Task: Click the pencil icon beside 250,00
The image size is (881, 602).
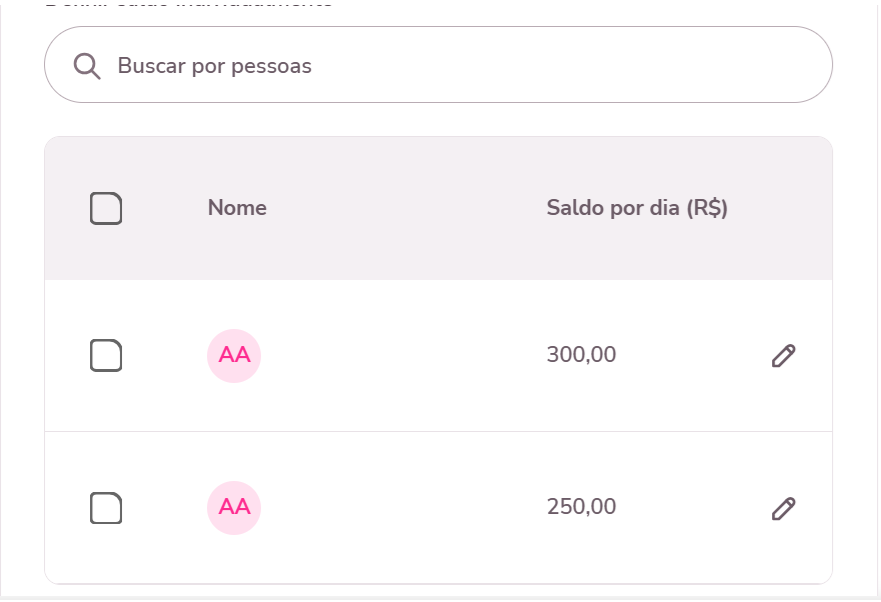Action: [784, 507]
